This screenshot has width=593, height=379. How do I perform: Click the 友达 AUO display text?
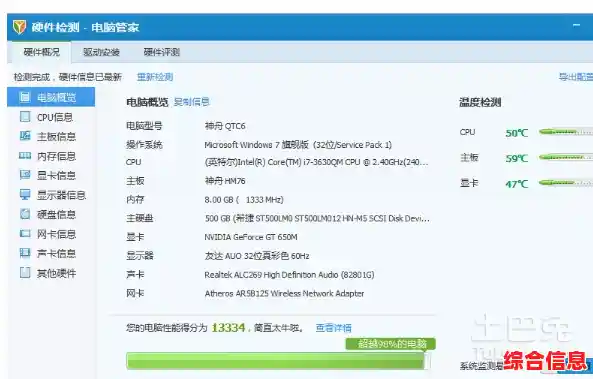pyautogui.click(x=257, y=256)
